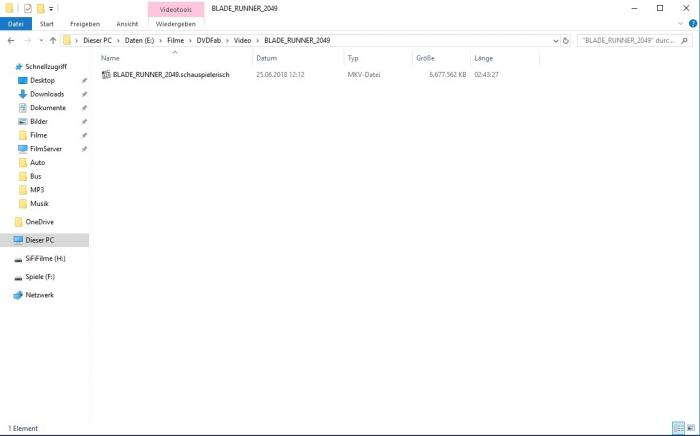Viewport: 700px width, 436px height.
Task: Refresh the folder view
Action: 566,41
